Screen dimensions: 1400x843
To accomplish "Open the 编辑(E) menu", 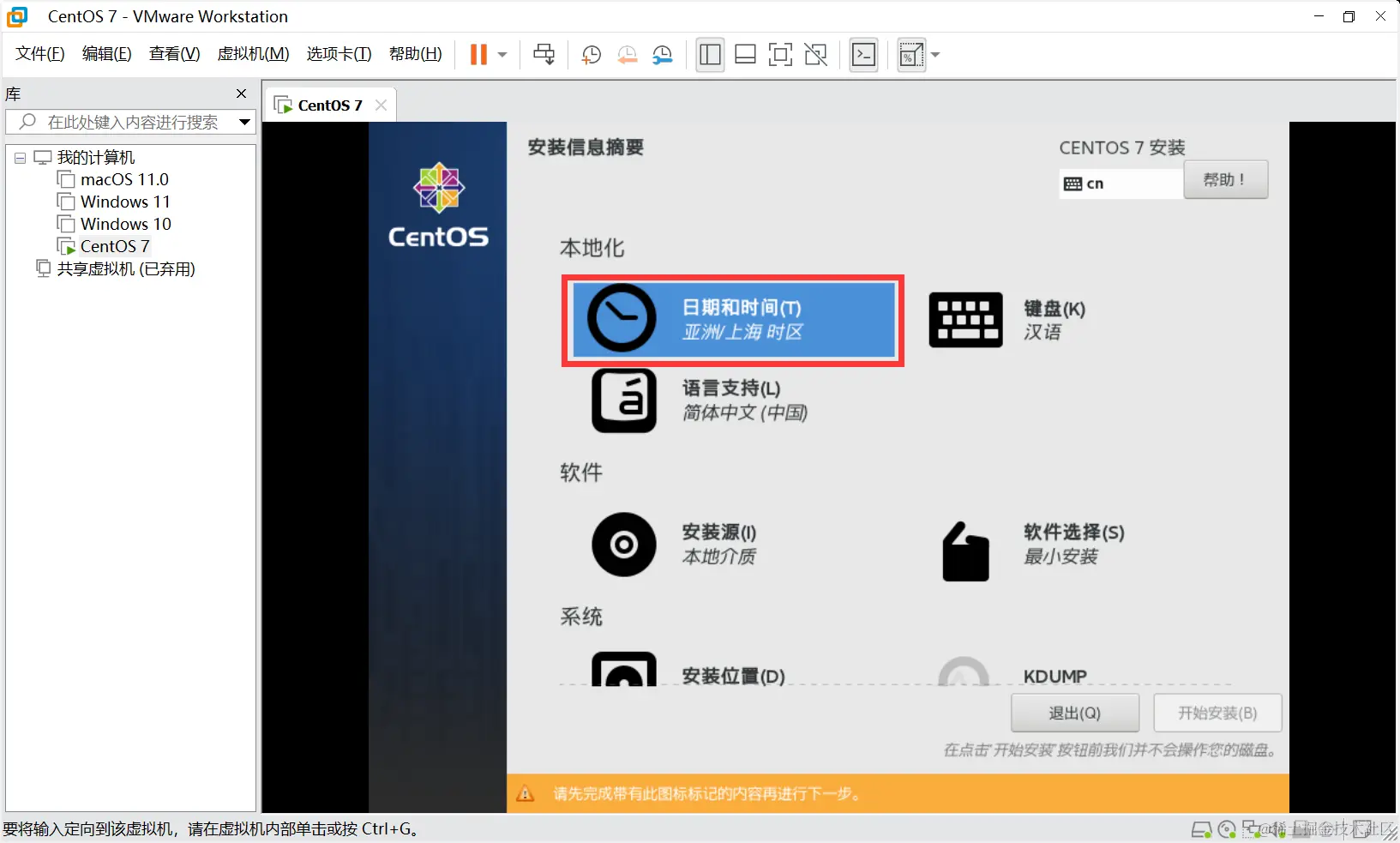I will [x=107, y=54].
